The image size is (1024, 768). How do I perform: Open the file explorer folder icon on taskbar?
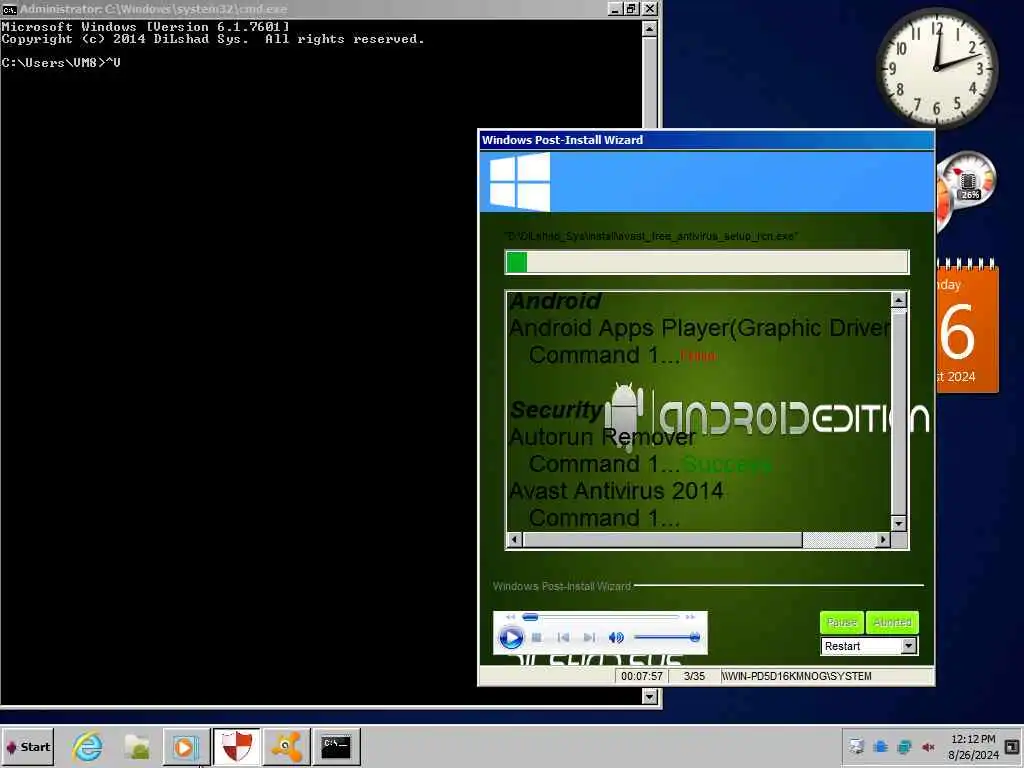pyautogui.click(x=137, y=747)
